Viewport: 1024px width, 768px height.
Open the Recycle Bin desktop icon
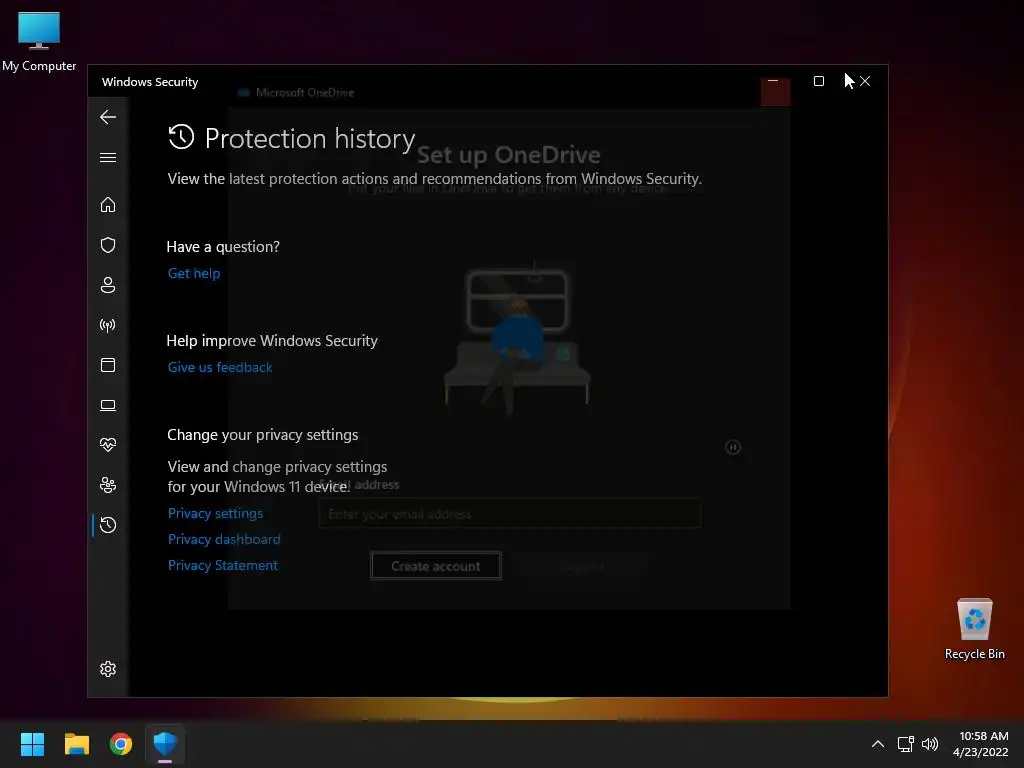(974, 629)
